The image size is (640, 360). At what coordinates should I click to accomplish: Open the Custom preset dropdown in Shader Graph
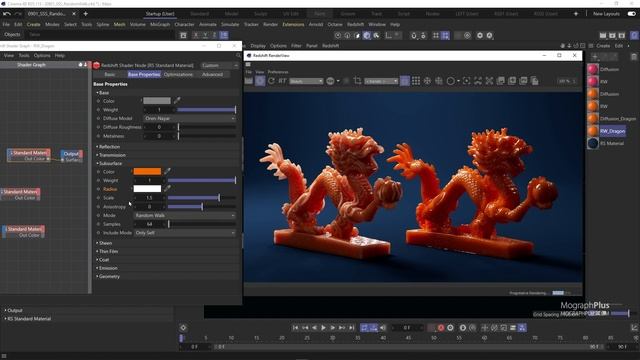point(220,65)
